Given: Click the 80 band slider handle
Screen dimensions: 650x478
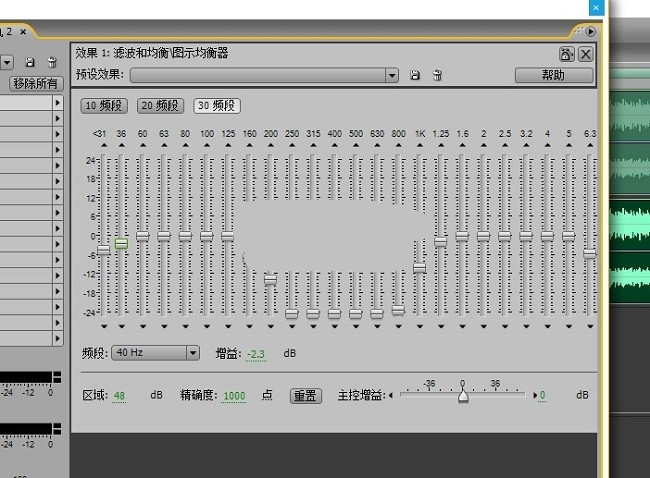Looking at the screenshot, I should [x=185, y=236].
